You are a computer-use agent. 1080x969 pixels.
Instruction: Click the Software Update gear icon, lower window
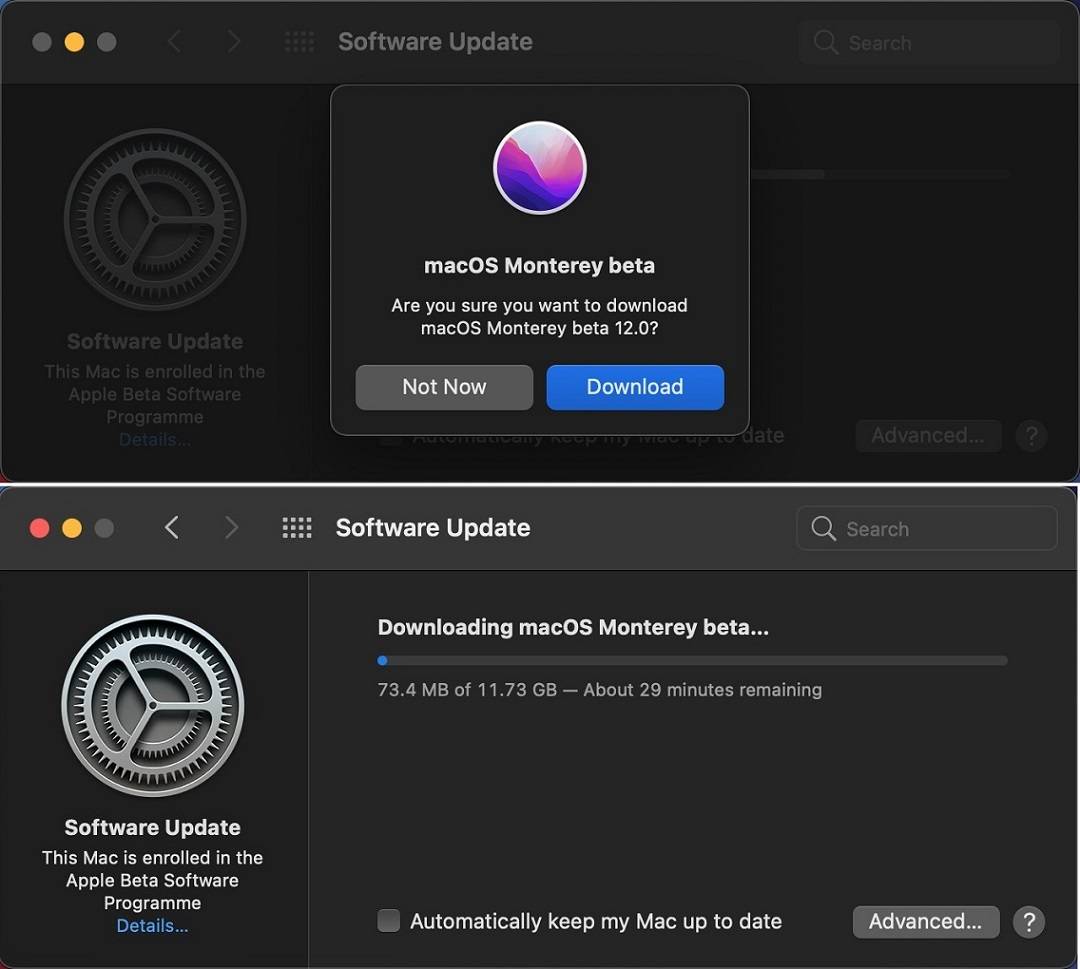click(x=153, y=705)
